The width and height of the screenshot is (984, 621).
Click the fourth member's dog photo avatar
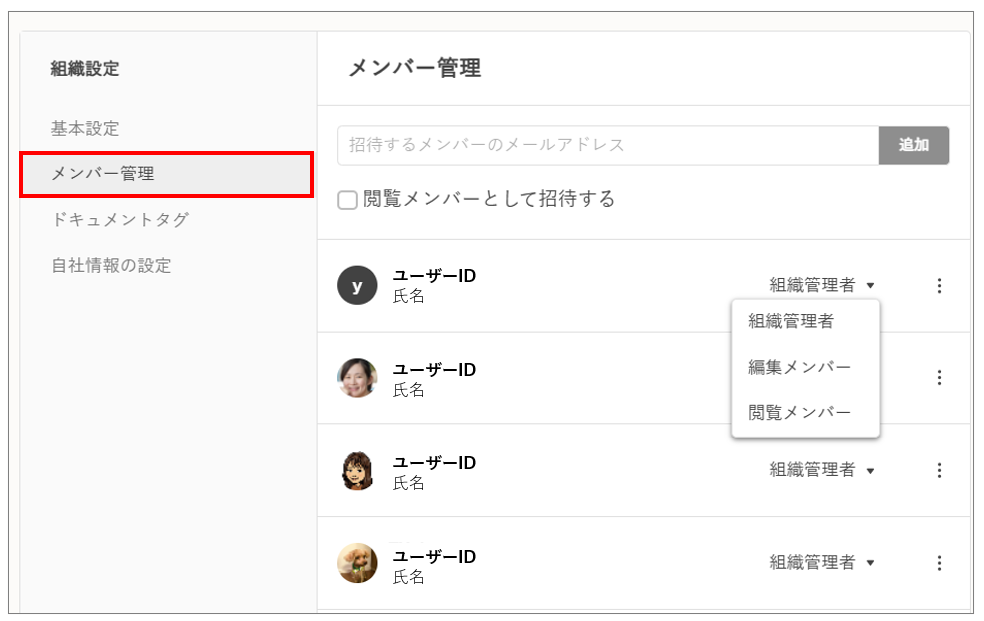(x=357, y=563)
